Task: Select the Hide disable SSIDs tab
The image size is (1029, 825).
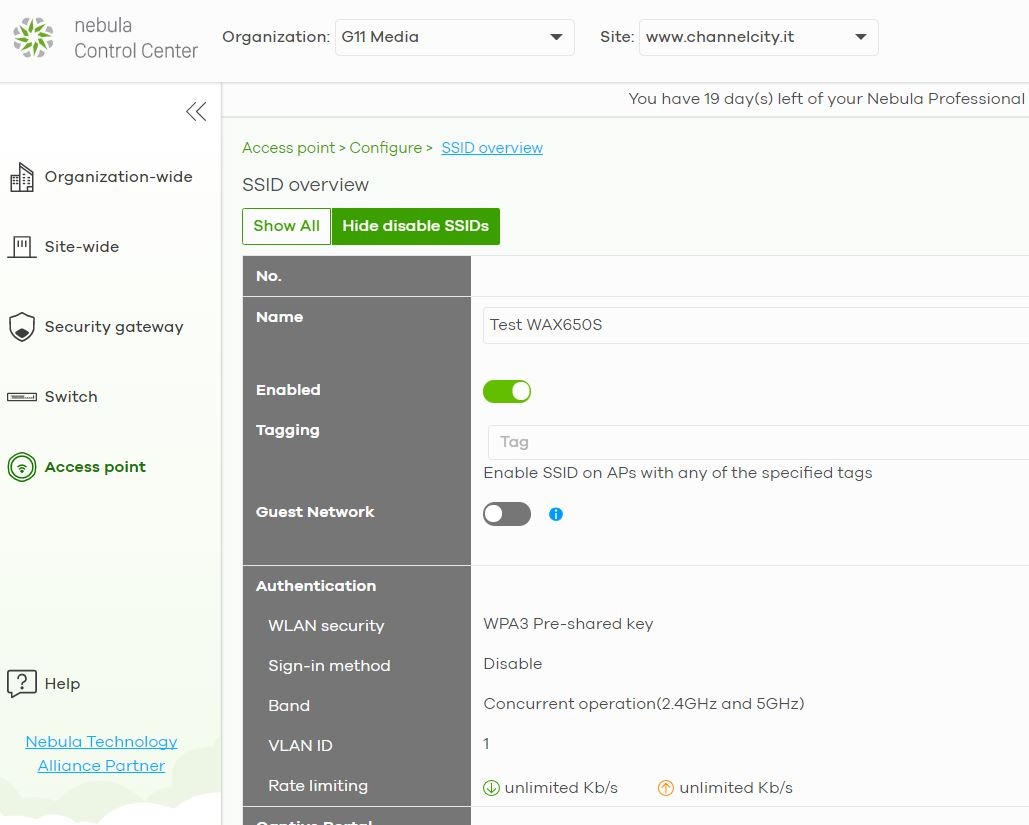Action: tap(415, 226)
